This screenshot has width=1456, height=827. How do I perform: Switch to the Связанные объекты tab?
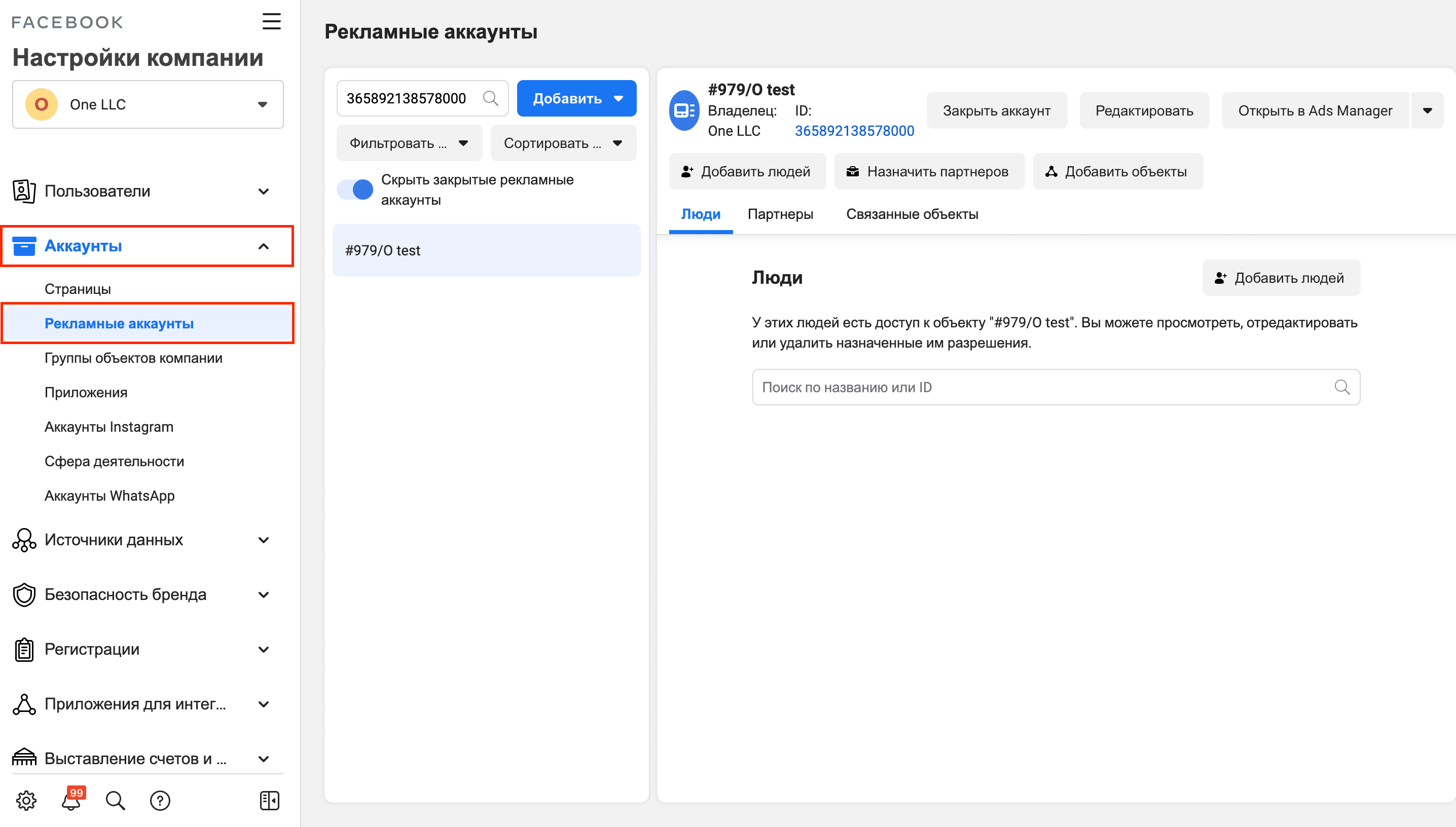click(912, 214)
